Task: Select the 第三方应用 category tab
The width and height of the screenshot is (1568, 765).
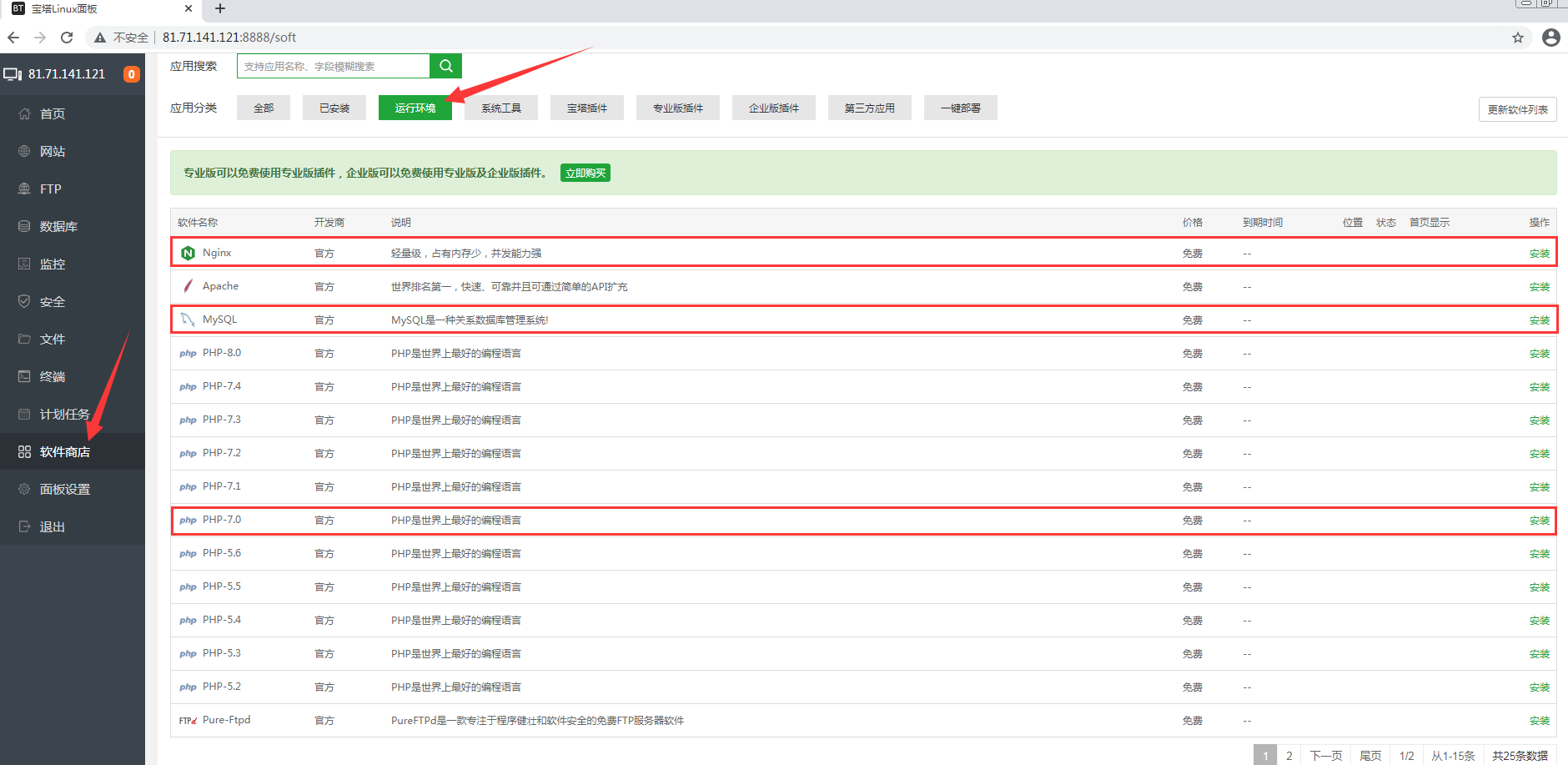Action: coord(870,108)
